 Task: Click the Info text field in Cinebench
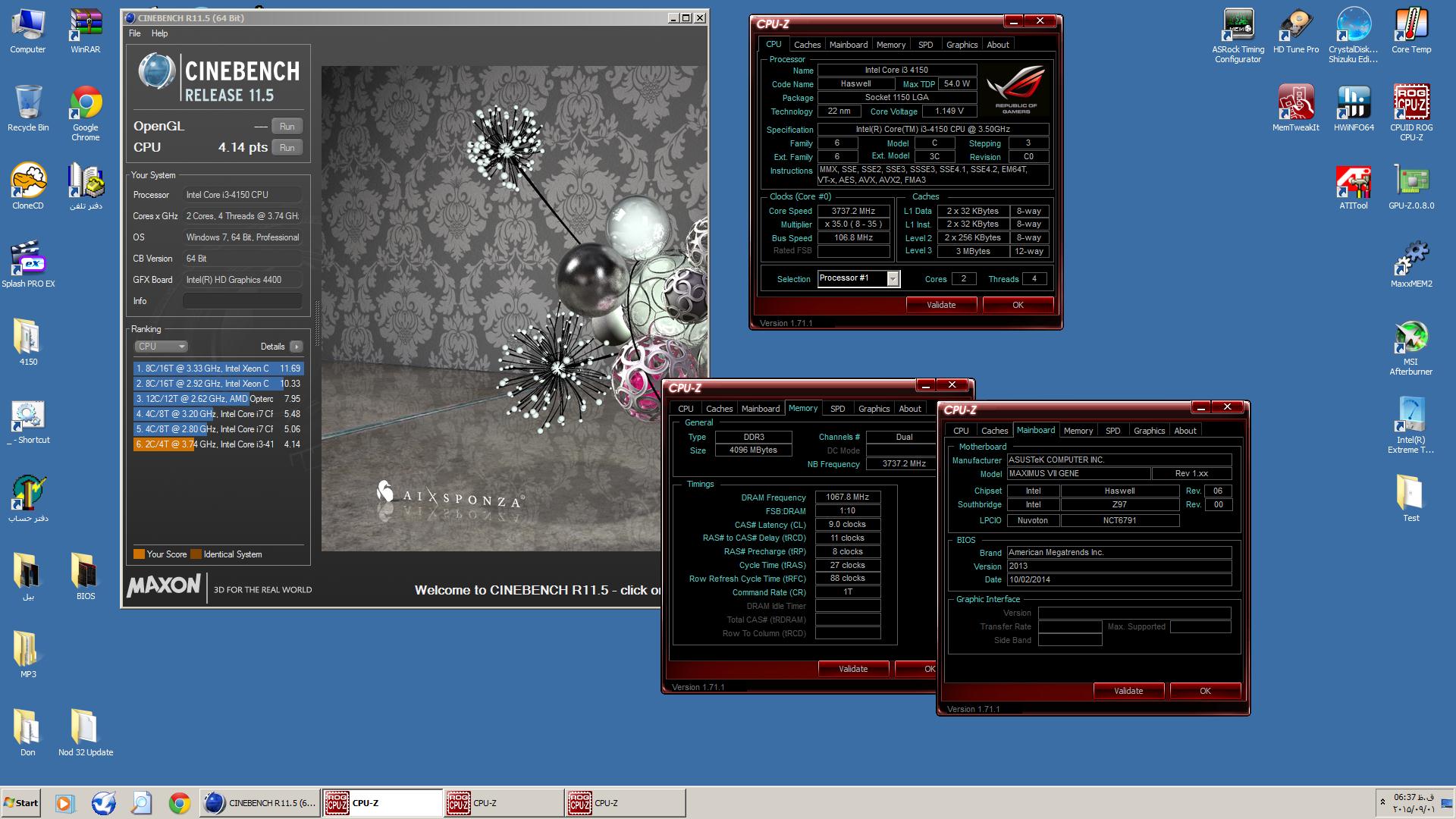pos(243,301)
